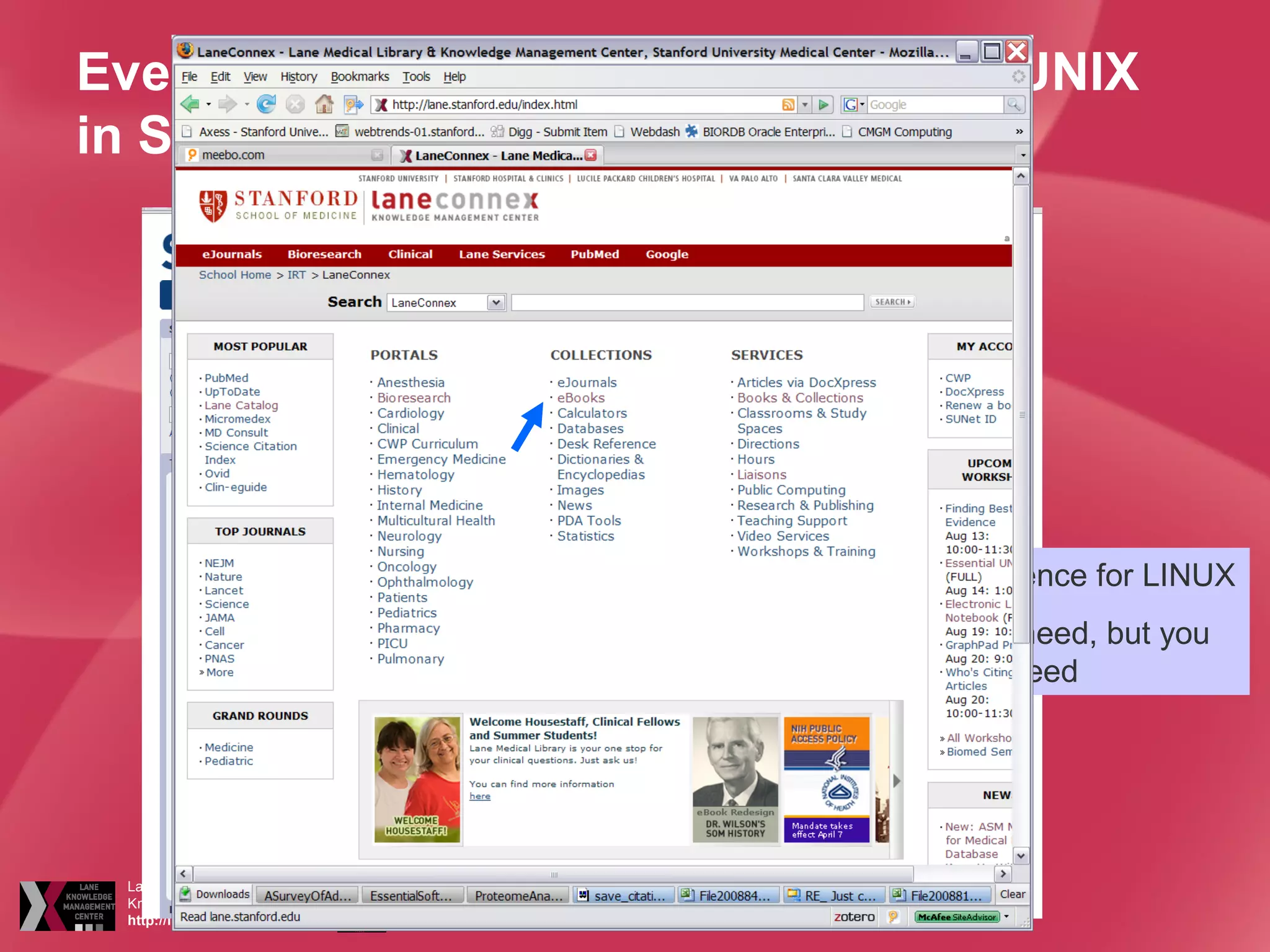This screenshot has width=1270, height=952.
Task: Click the Workshops & Training link
Action: click(806, 552)
